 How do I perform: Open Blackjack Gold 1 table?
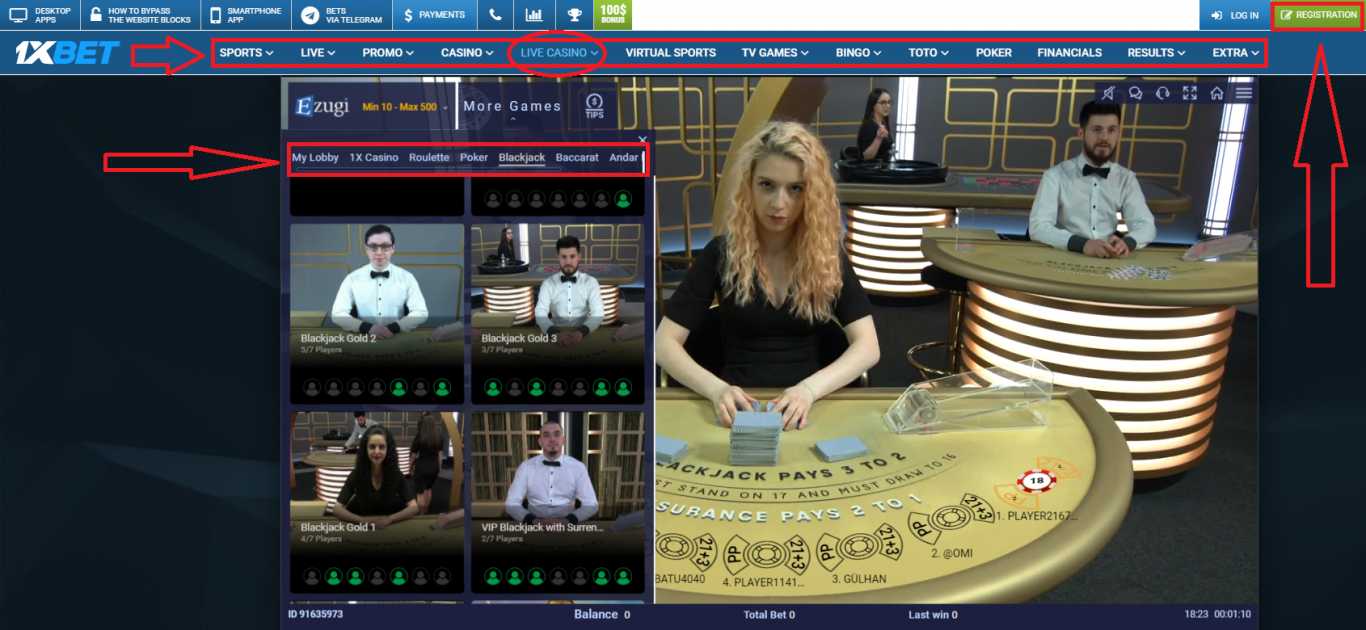(x=377, y=502)
